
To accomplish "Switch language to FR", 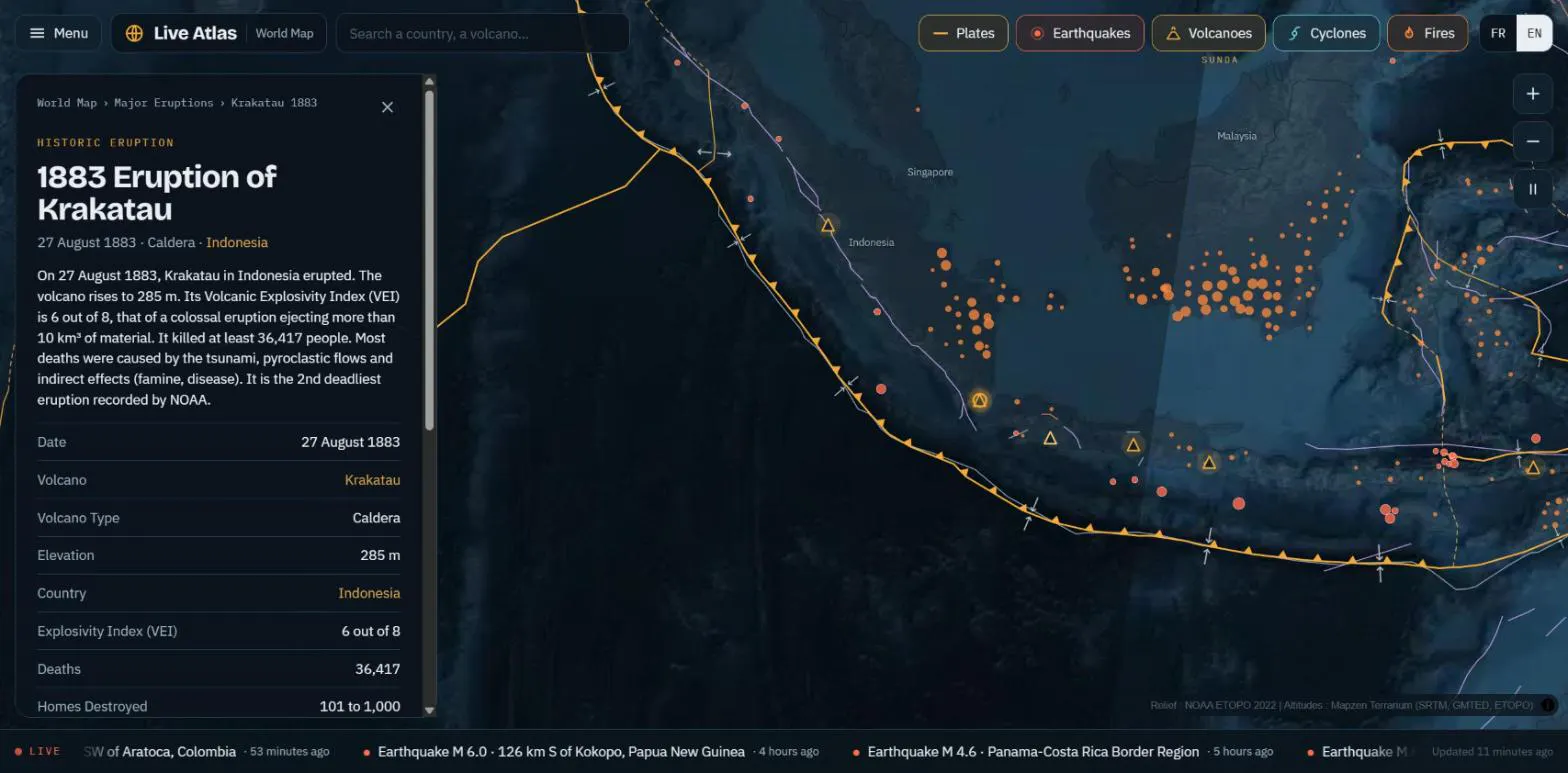I will coord(1498,33).
